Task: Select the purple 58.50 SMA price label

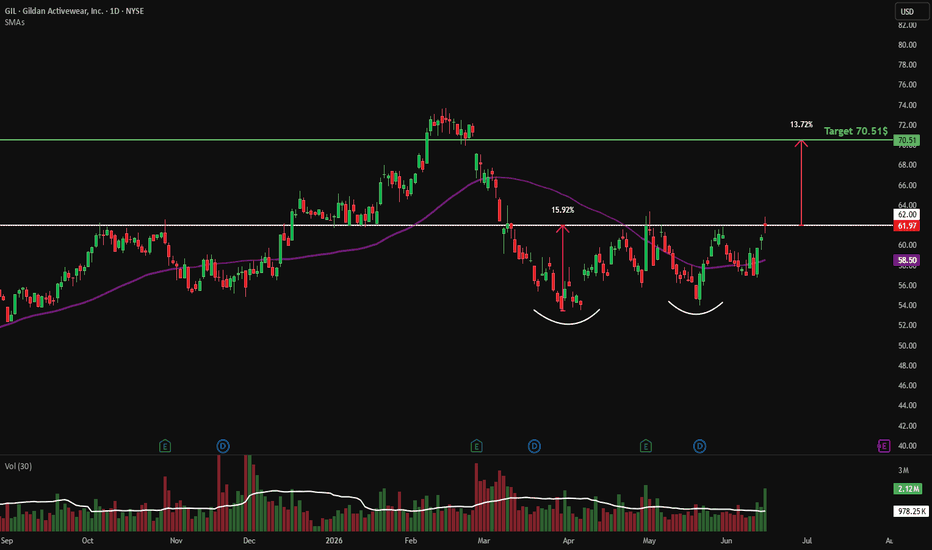Action: [x=907, y=260]
